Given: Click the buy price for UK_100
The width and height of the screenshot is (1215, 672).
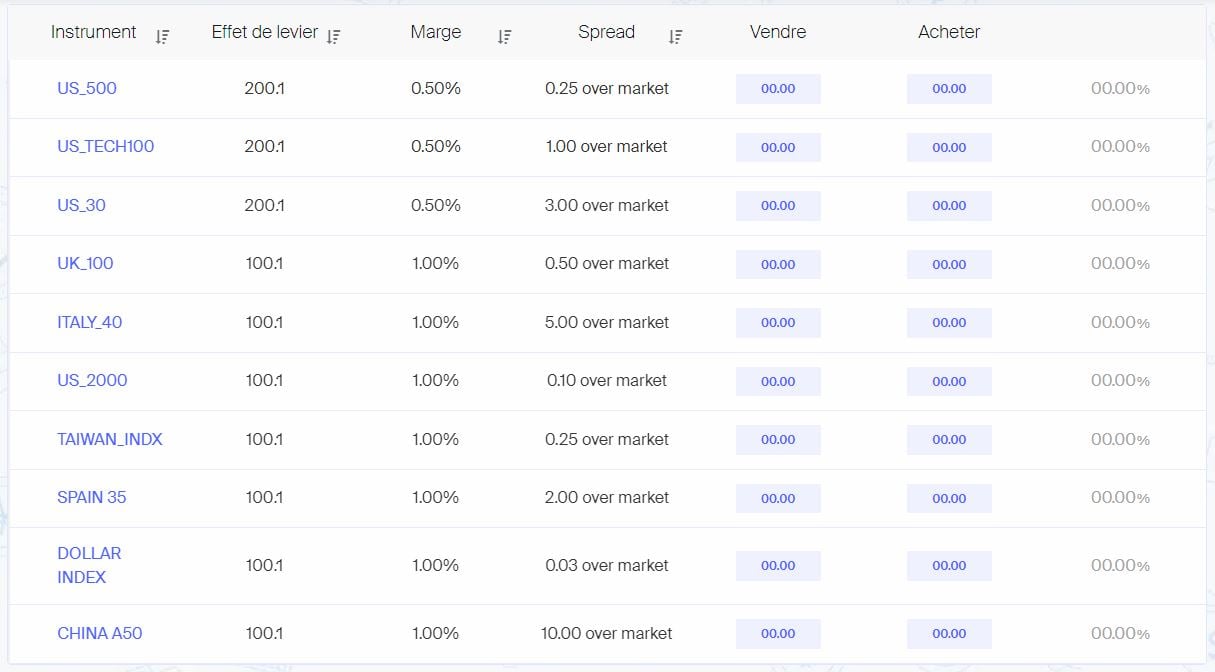Looking at the screenshot, I should [949, 264].
